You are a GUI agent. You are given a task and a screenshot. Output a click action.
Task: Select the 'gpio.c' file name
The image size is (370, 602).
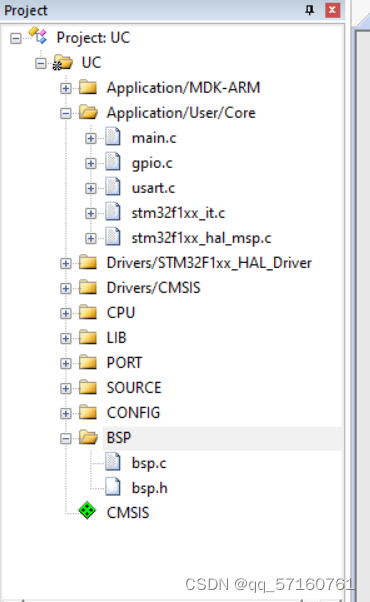tap(152, 164)
